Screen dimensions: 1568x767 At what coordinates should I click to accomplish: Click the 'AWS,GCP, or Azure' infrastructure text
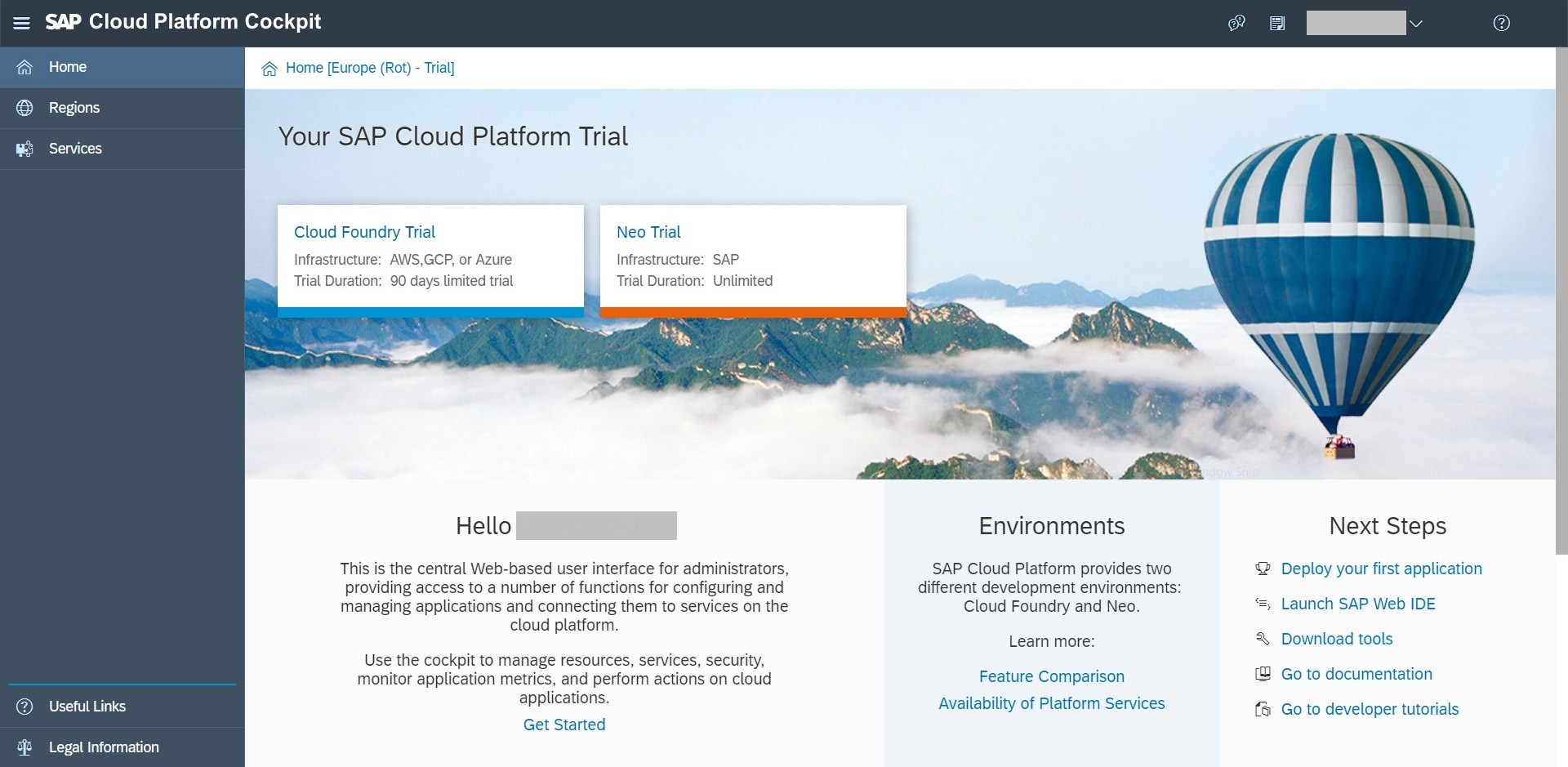point(451,260)
